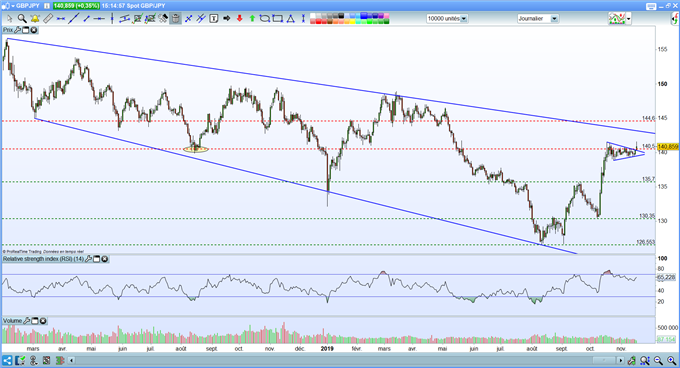The image size is (680, 368).
Task: Click the 126,553 support level label
Action: (646, 242)
